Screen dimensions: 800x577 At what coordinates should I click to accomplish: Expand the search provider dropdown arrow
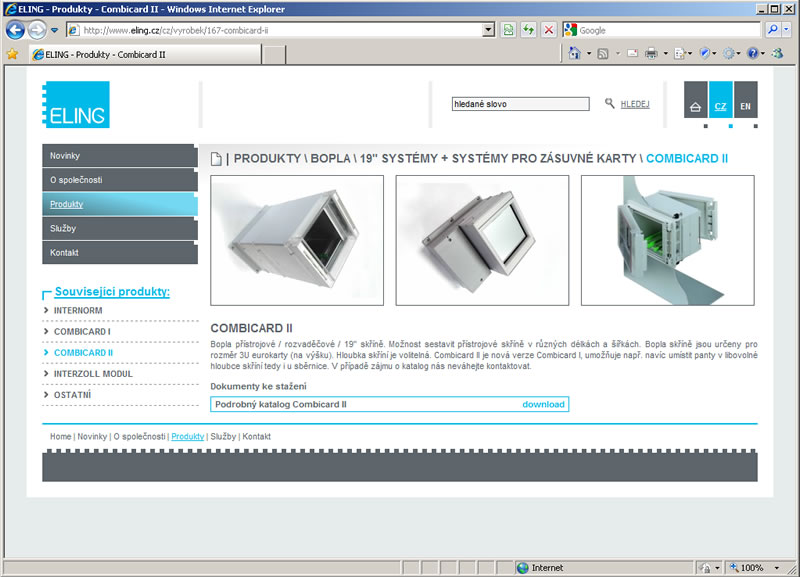786,30
